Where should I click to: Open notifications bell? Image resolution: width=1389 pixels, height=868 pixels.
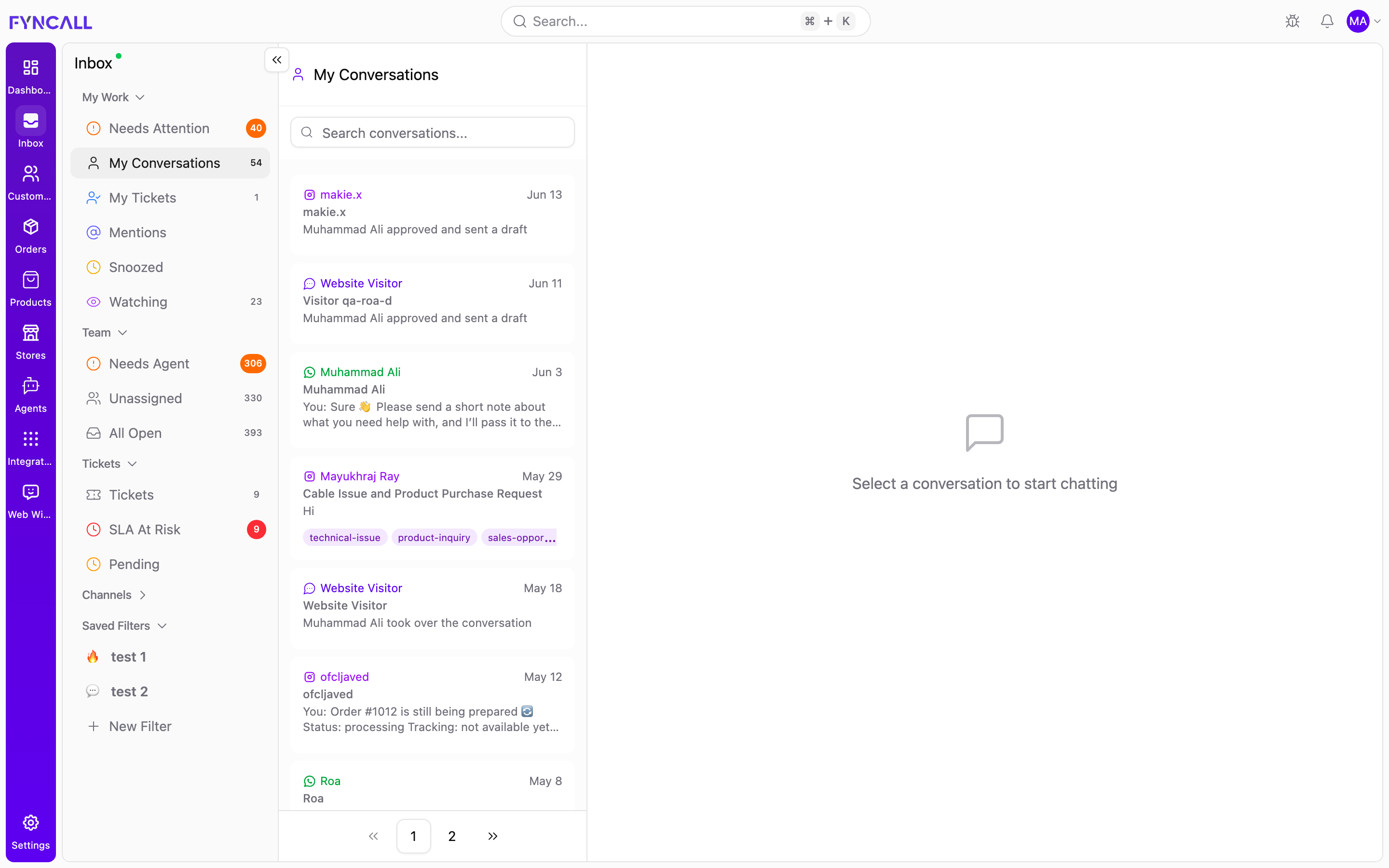1327,21
